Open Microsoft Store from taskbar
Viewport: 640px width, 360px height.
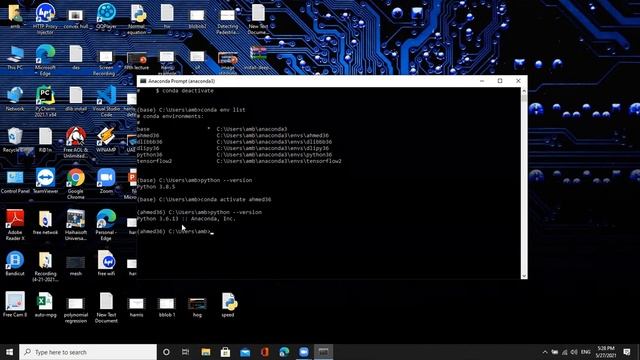click(225, 352)
